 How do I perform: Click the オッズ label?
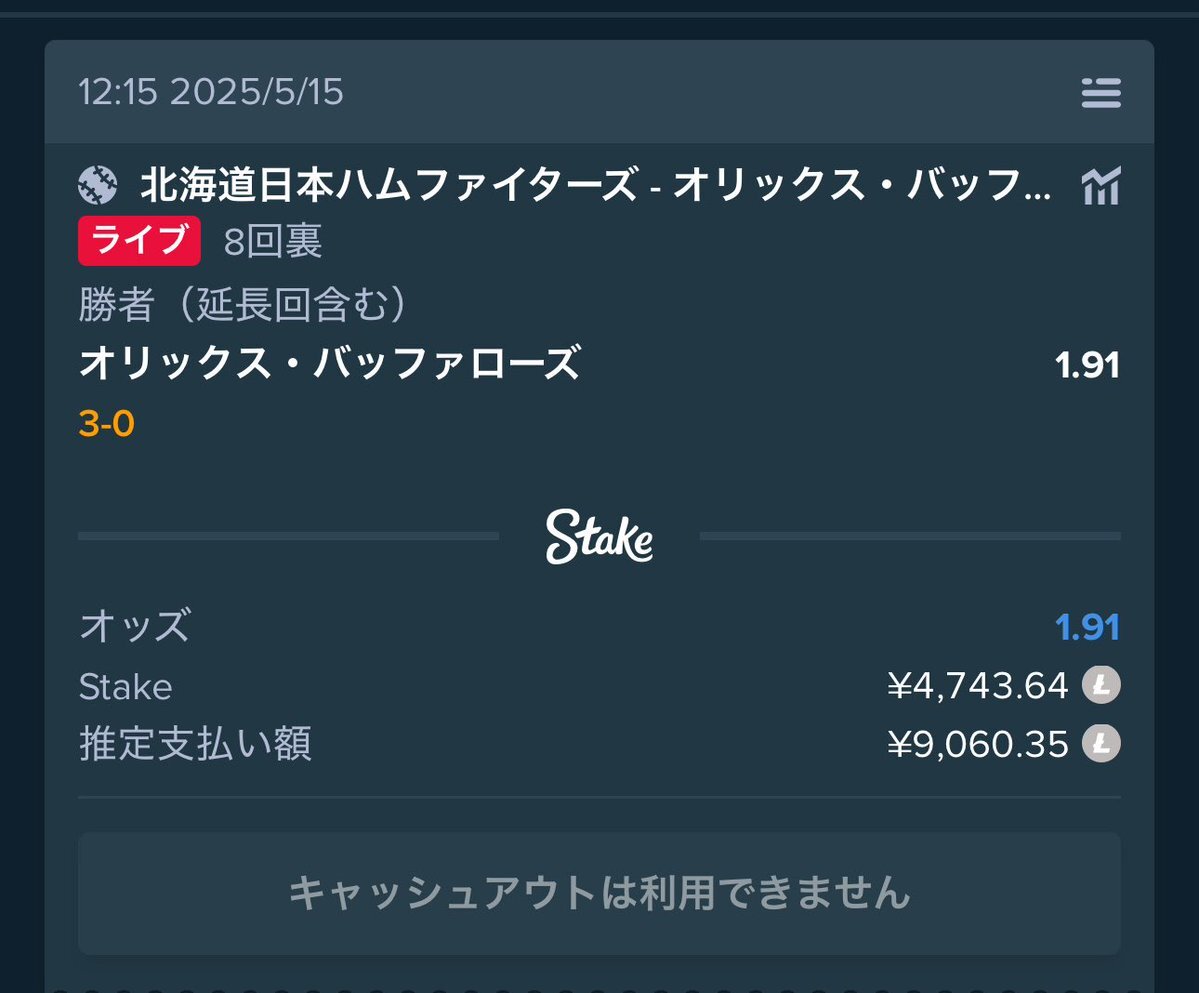tap(135, 625)
